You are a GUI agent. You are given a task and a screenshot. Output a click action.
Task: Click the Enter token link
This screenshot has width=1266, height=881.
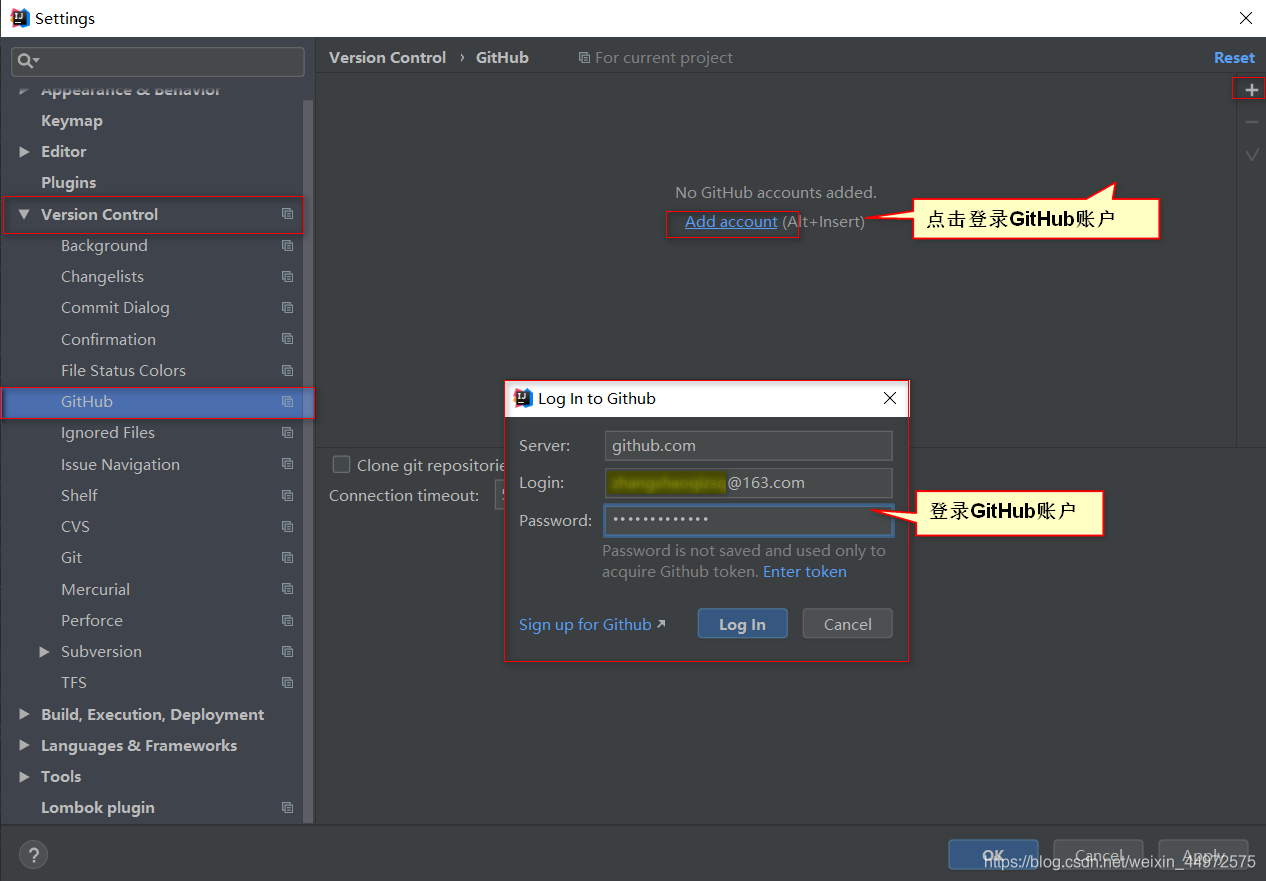(x=805, y=571)
